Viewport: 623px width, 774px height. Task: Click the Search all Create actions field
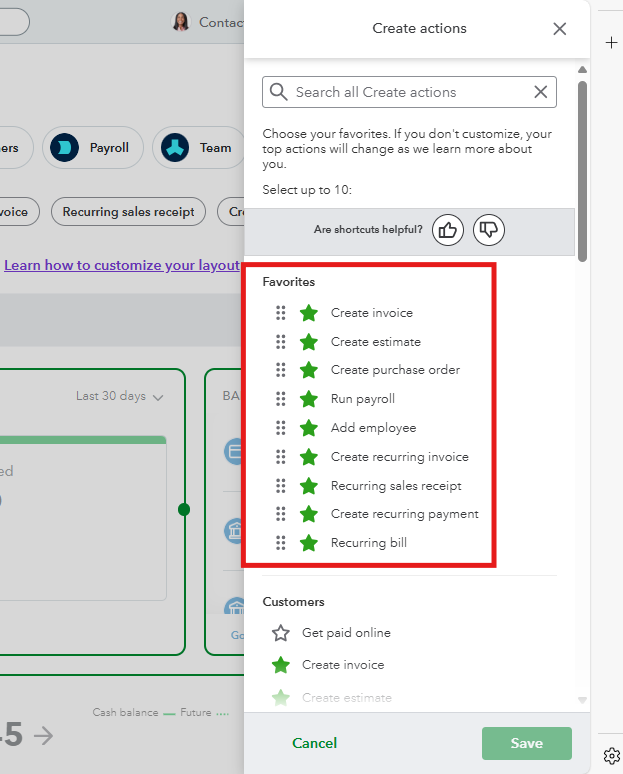(409, 92)
